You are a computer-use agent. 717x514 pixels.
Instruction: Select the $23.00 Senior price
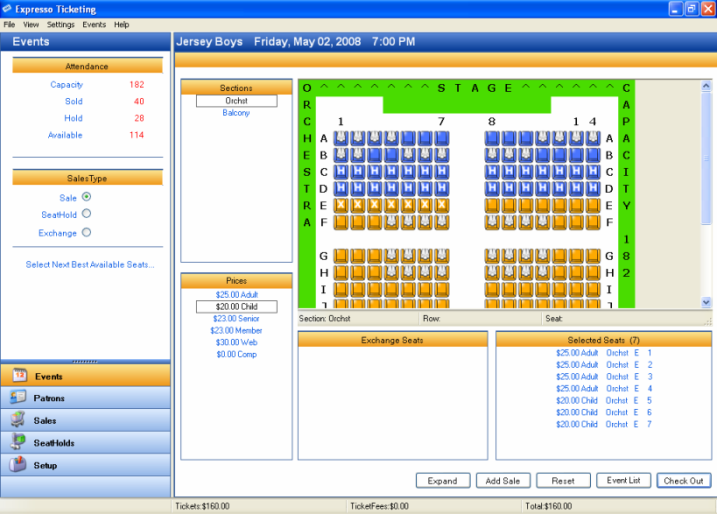coord(236,318)
